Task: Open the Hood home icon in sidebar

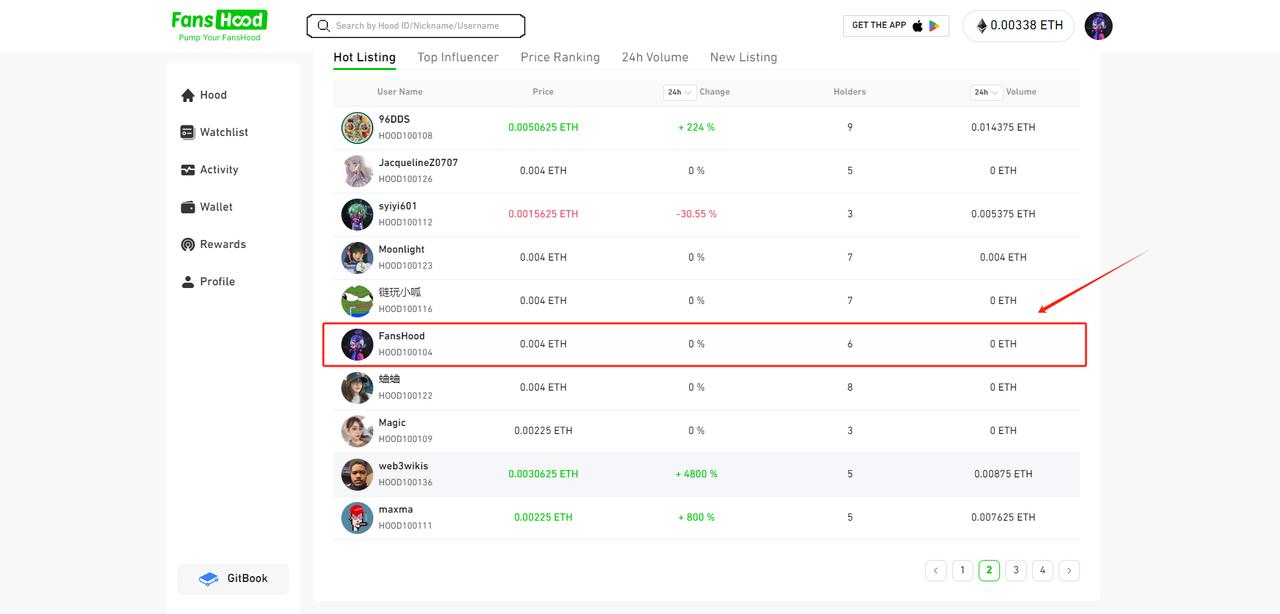Action: (188, 95)
